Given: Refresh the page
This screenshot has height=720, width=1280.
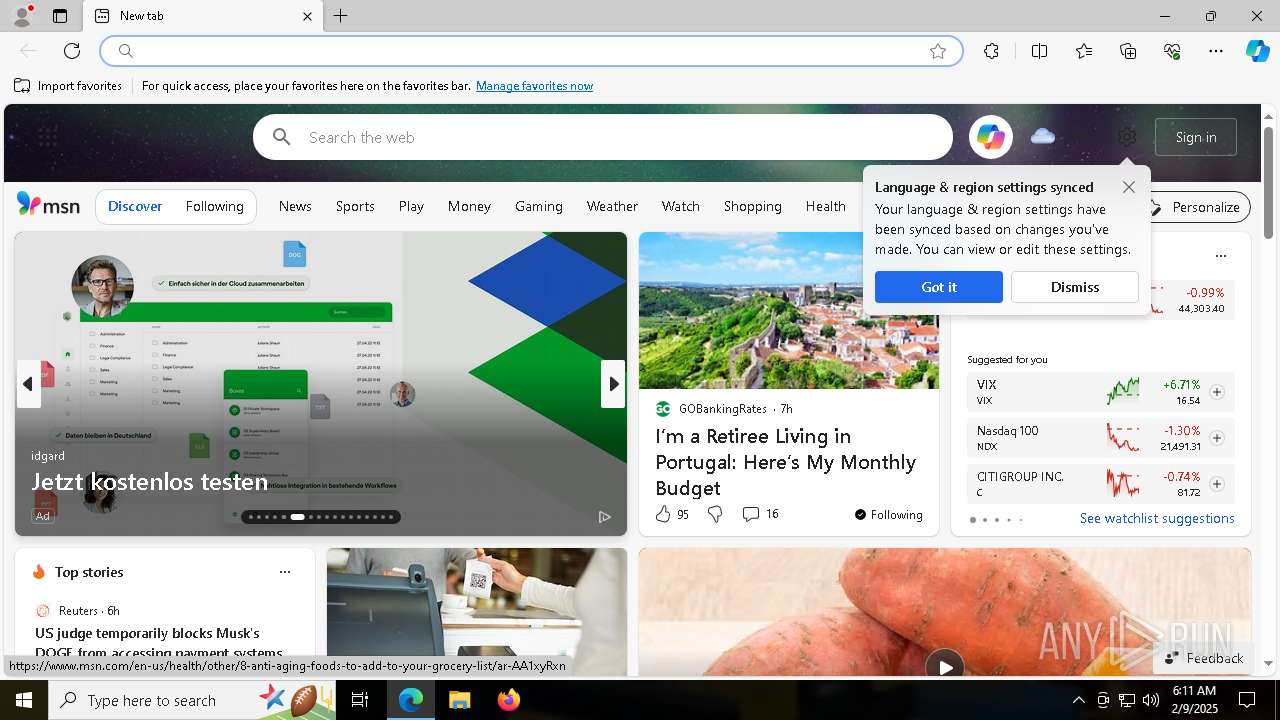Looking at the screenshot, I should [x=72, y=51].
